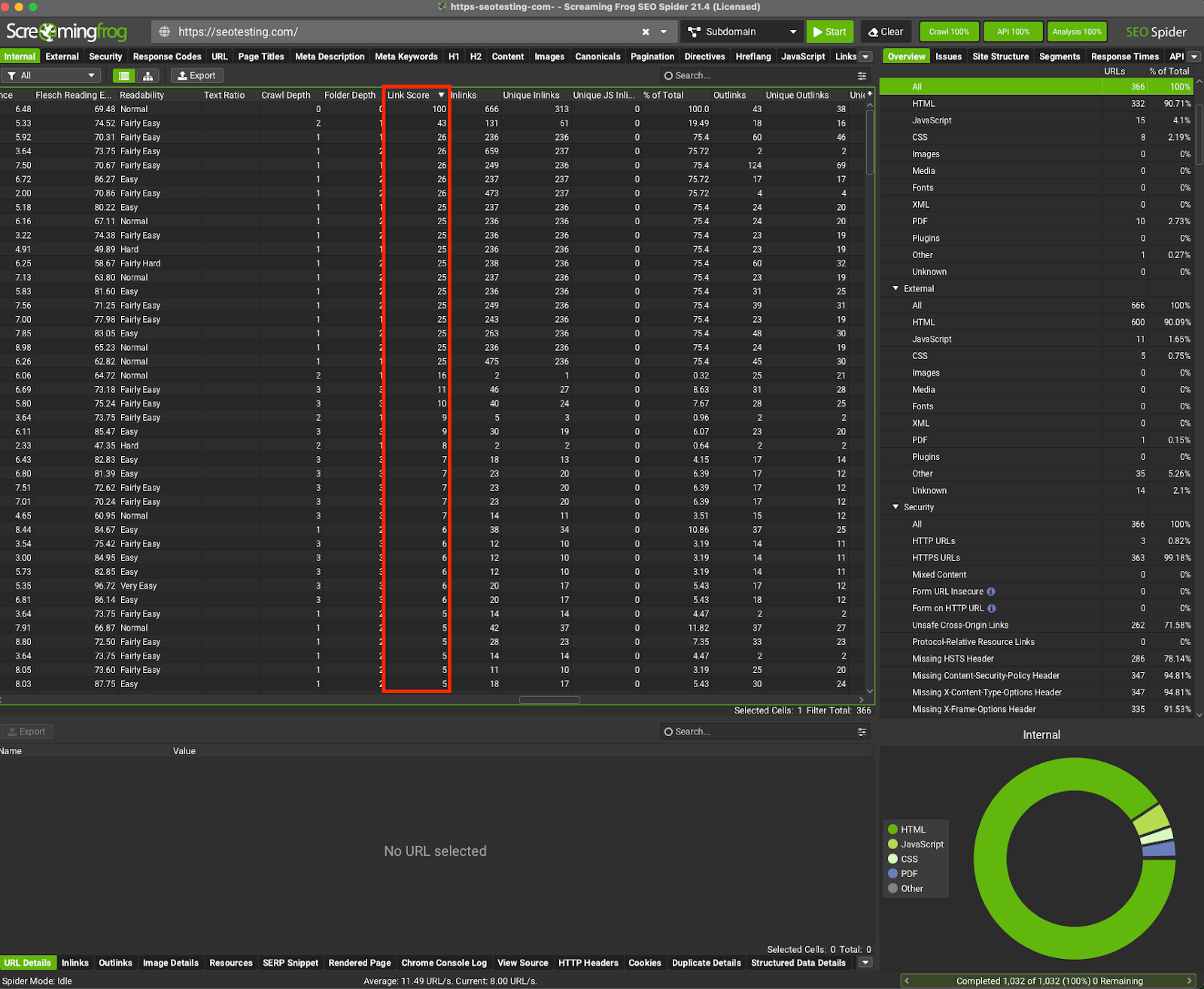Collapse the Security tree section
This screenshot has height=989, width=1204.
click(x=895, y=507)
